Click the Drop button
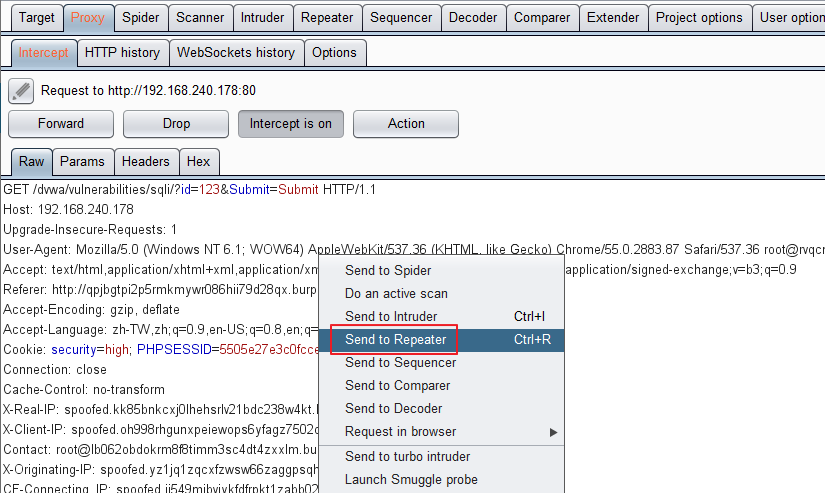This screenshot has height=493, width=825. tap(176, 124)
